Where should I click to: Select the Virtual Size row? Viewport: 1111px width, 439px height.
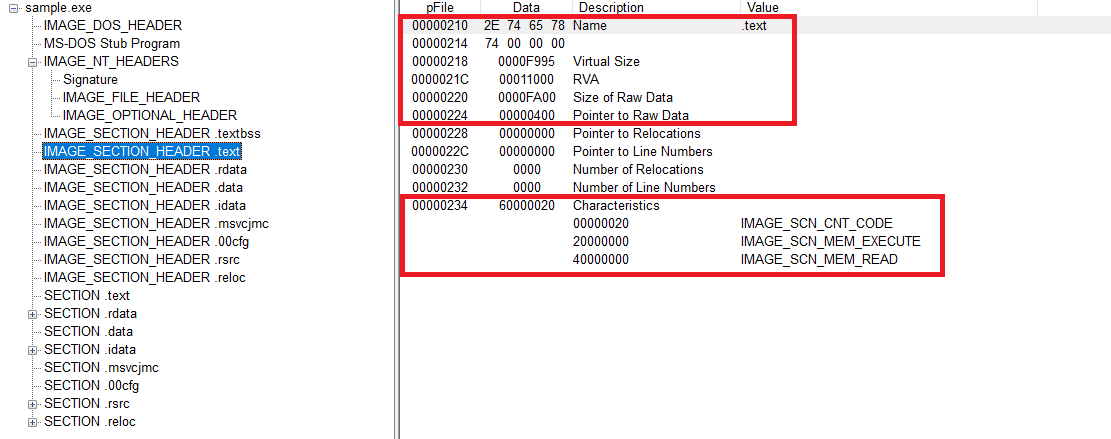tap(605, 61)
